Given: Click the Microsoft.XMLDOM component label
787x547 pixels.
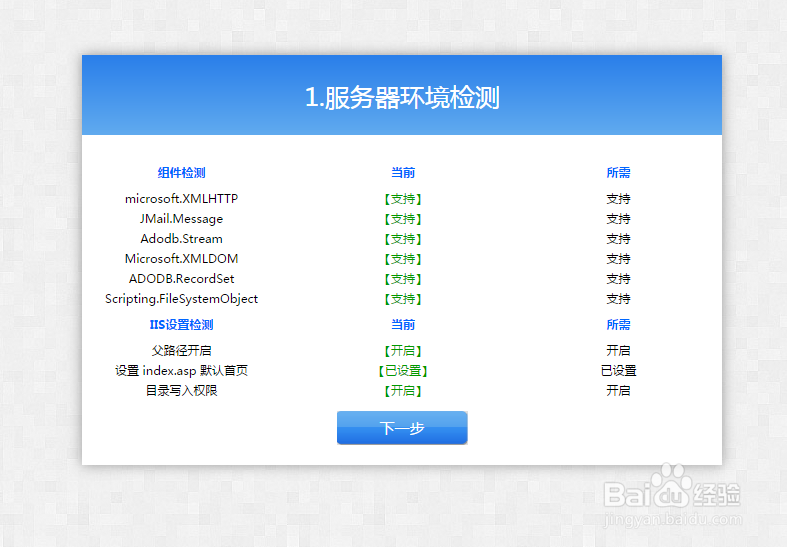Looking at the screenshot, I should 181,259.
